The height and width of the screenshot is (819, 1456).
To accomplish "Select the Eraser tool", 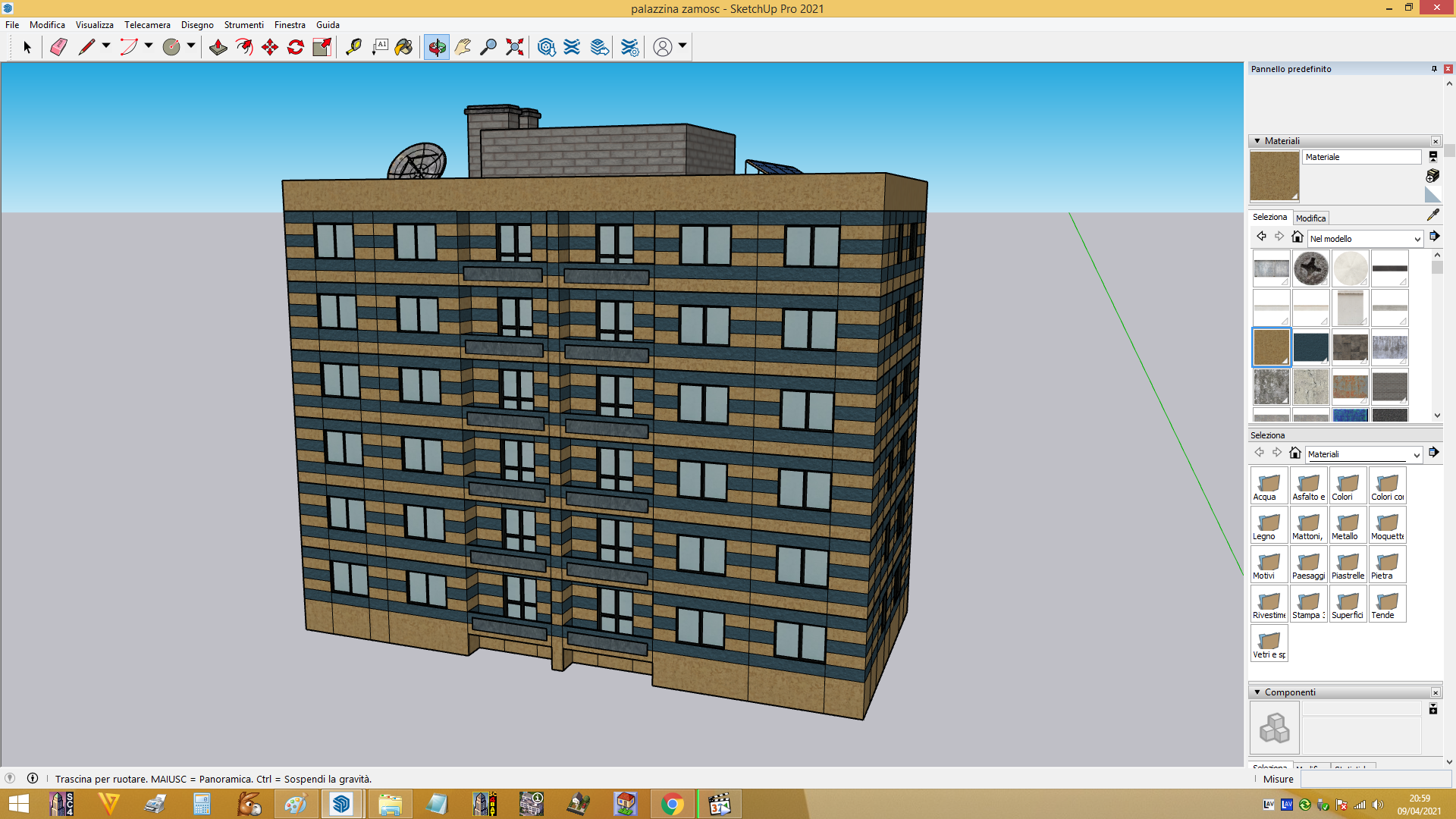I will coord(58,47).
